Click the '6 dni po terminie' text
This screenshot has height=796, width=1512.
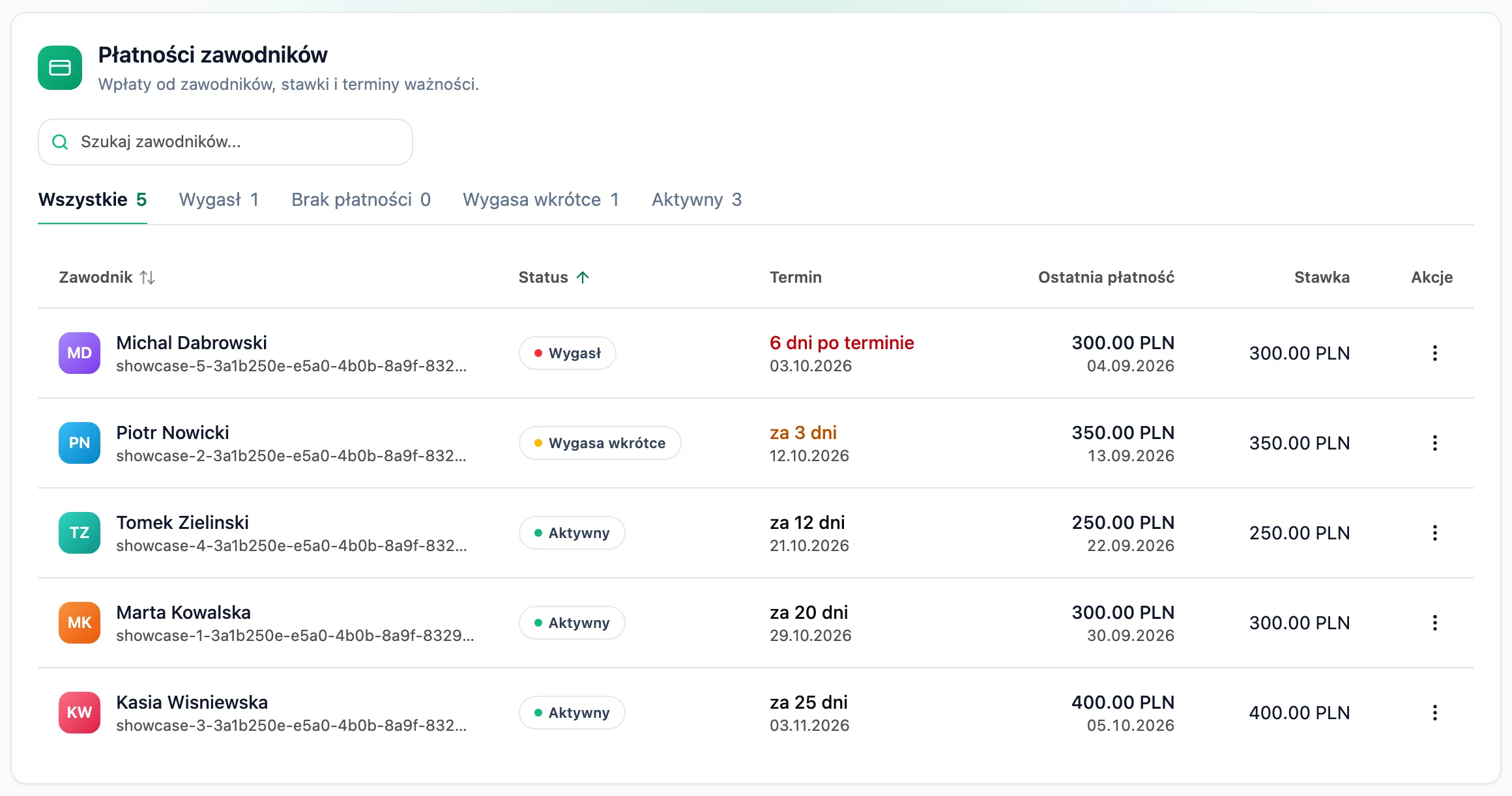coord(842,343)
